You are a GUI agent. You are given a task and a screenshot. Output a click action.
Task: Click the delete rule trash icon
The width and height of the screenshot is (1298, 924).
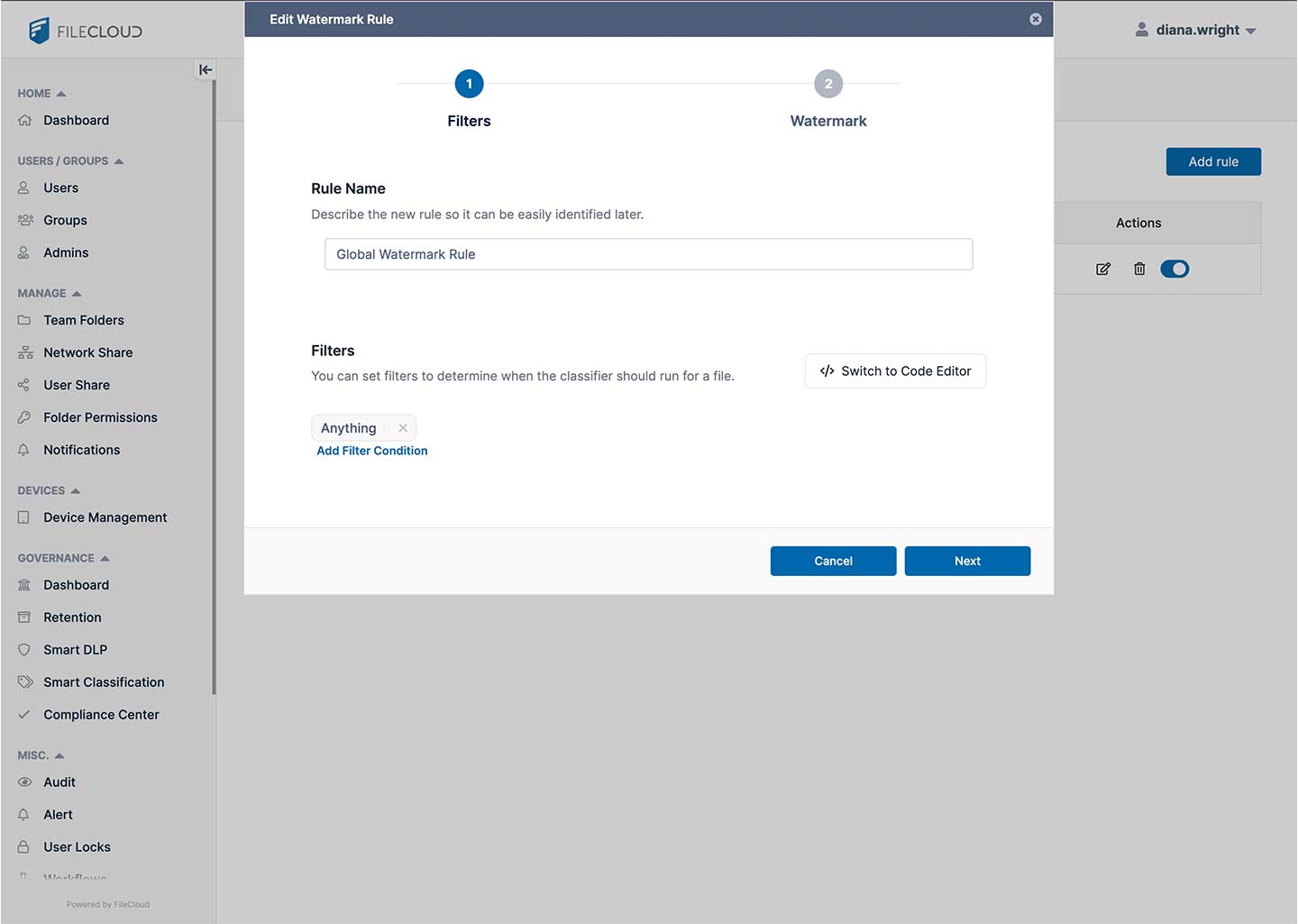coord(1139,269)
